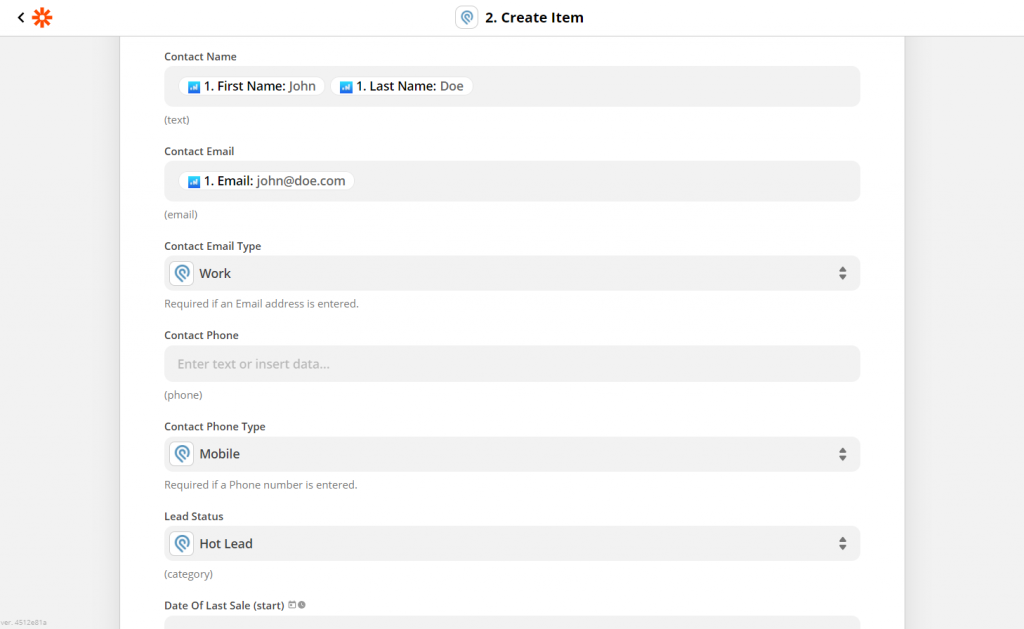Click the Contact Phone label
This screenshot has height=629, width=1024.
pyautogui.click(x=201, y=335)
